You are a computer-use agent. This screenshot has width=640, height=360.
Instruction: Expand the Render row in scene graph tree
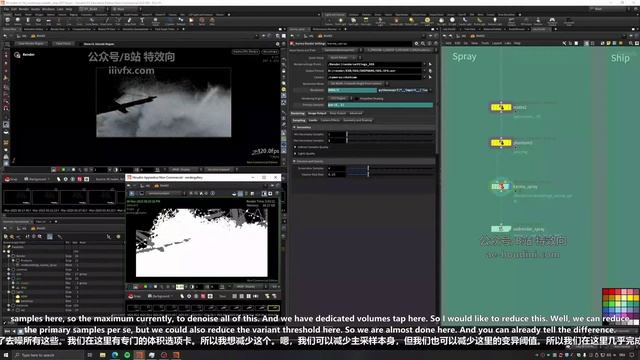pyautogui.click(x=9, y=256)
